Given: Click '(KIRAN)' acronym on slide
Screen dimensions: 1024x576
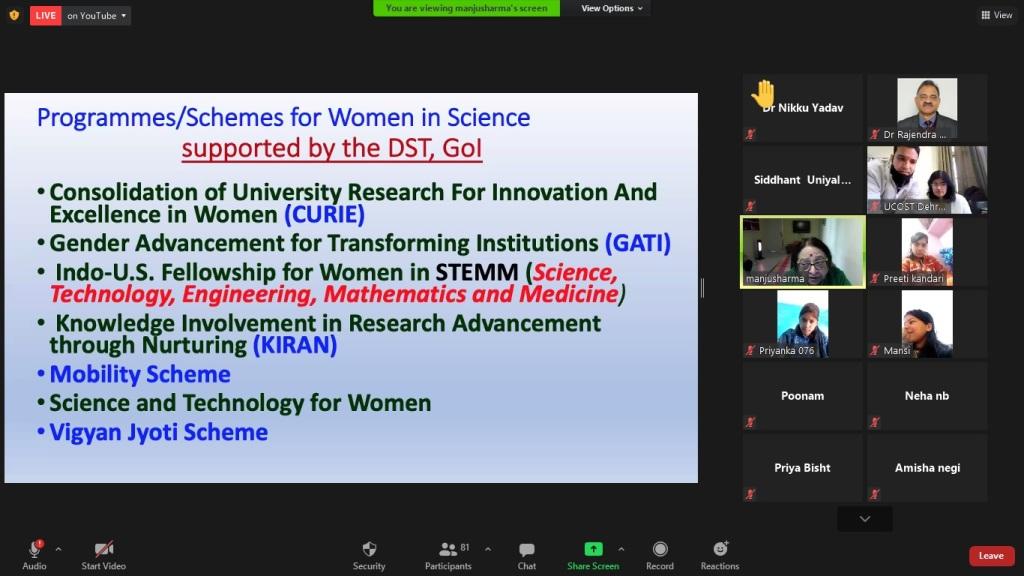Looking at the screenshot, I should [x=295, y=345].
